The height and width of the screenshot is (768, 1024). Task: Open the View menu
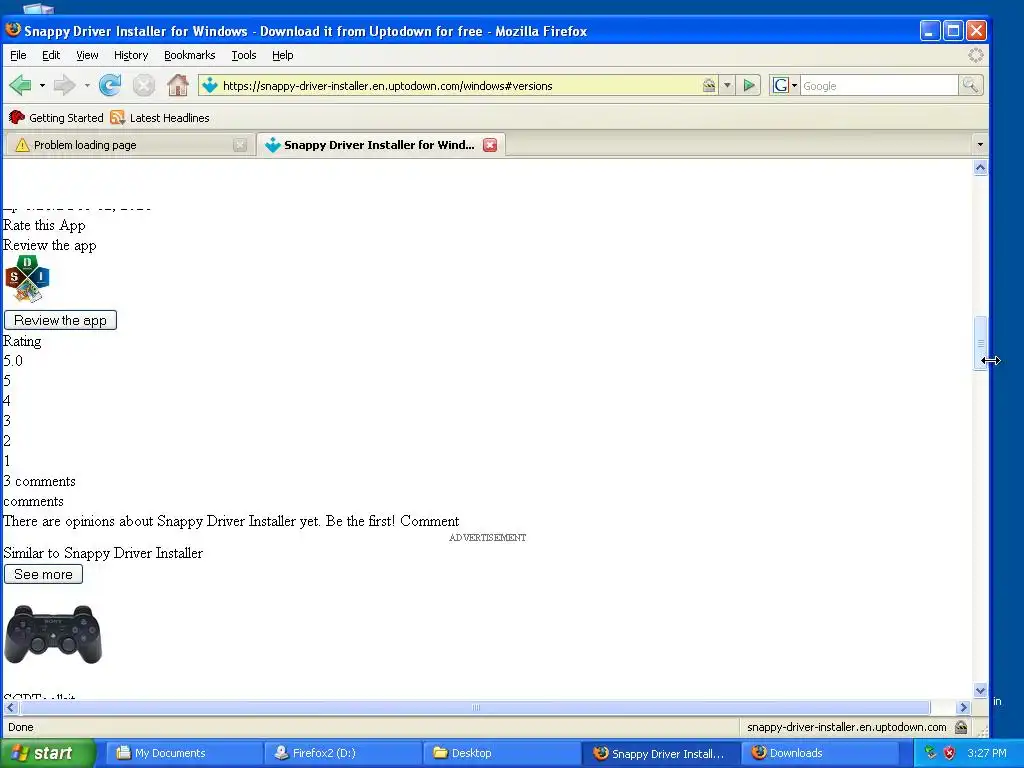[87, 56]
